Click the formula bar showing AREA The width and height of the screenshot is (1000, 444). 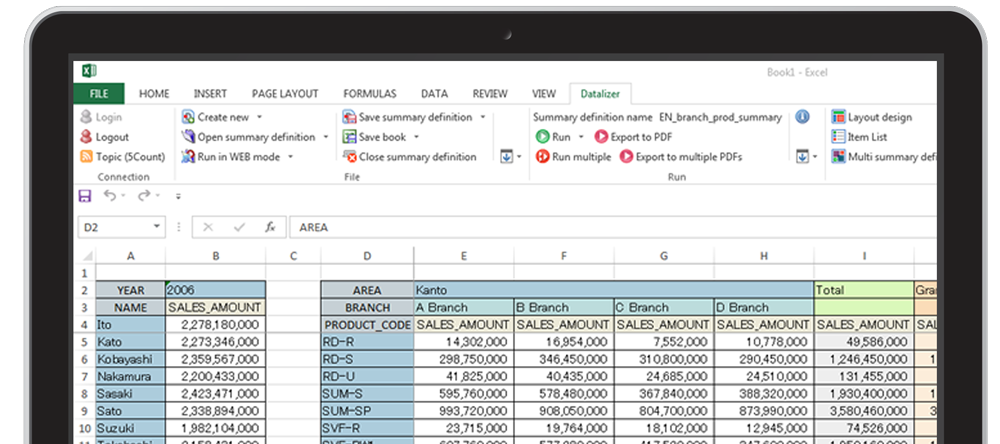coord(612,227)
